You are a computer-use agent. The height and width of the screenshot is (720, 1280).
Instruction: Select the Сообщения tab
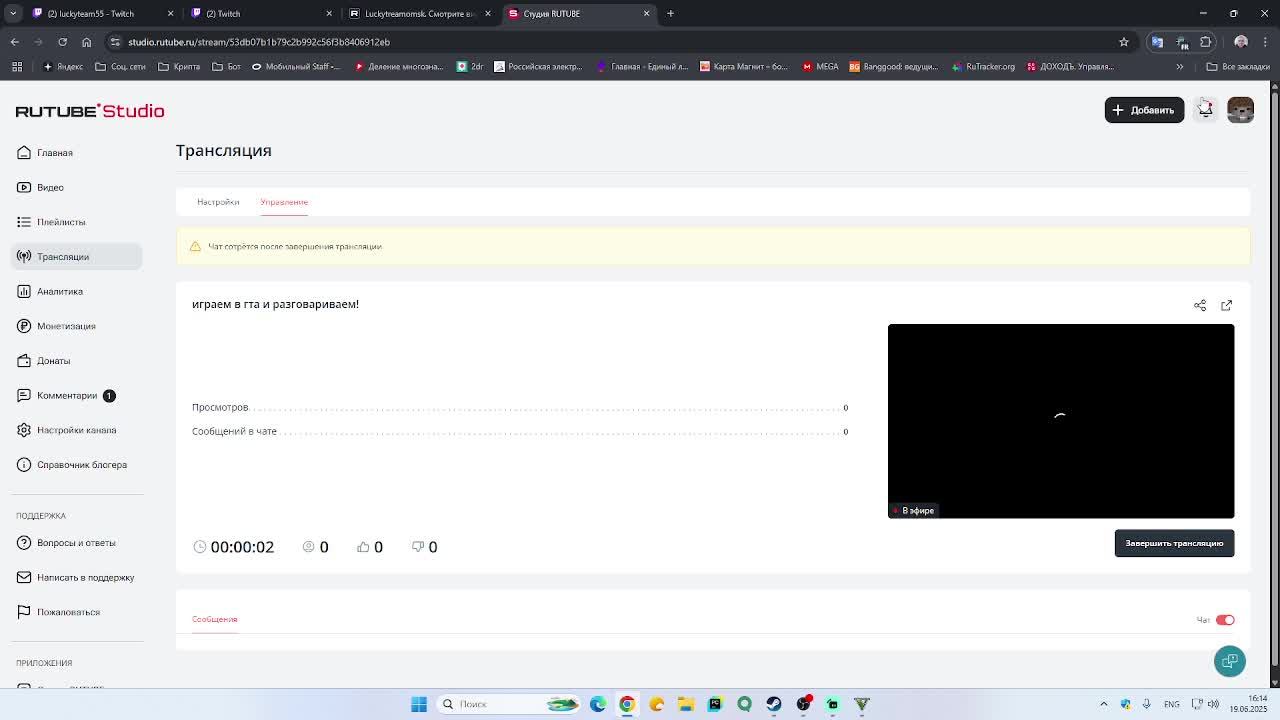click(x=214, y=619)
